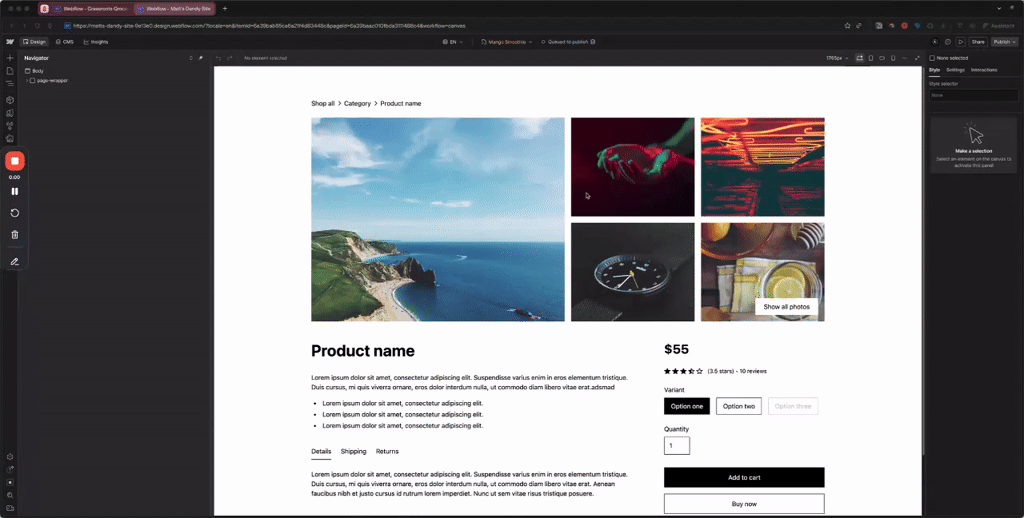The height and width of the screenshot is (518, 1024).
Task: Open the canvas width px dropdown
Action: (x=837, y=58)
